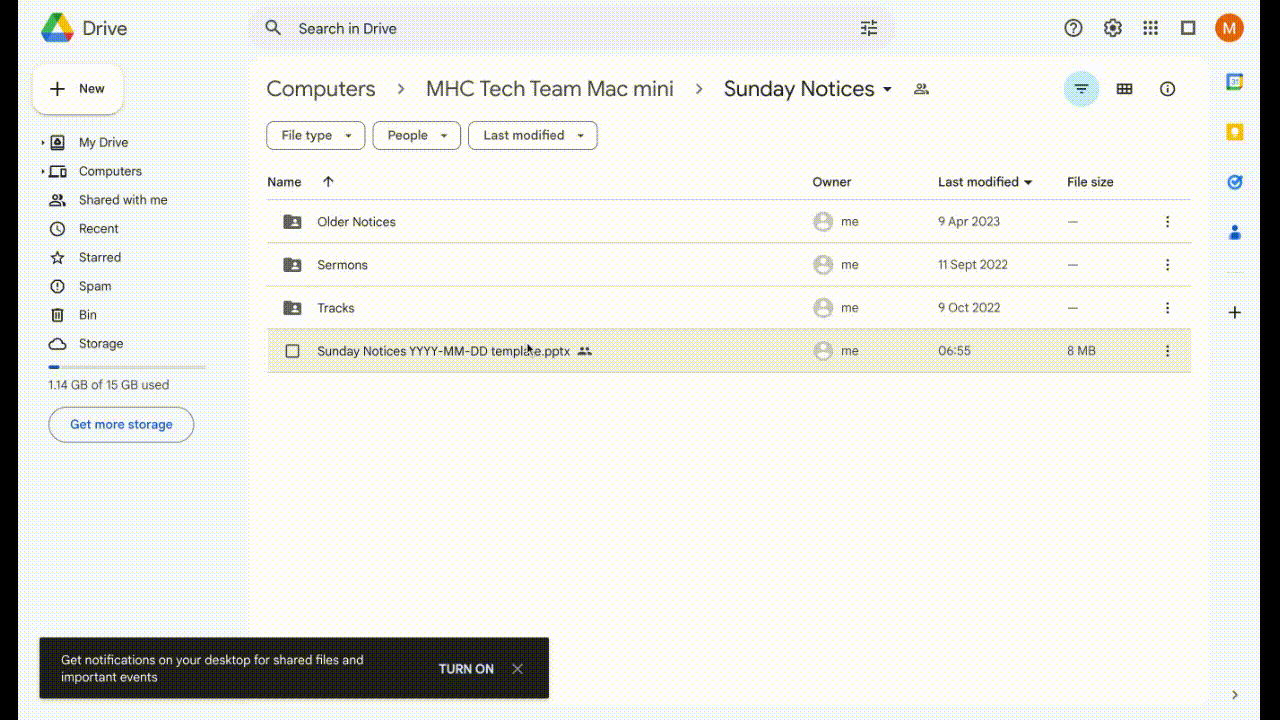Open the File type filter dropdown
The width and height of the screenshot is (1280, 720).
315,135
